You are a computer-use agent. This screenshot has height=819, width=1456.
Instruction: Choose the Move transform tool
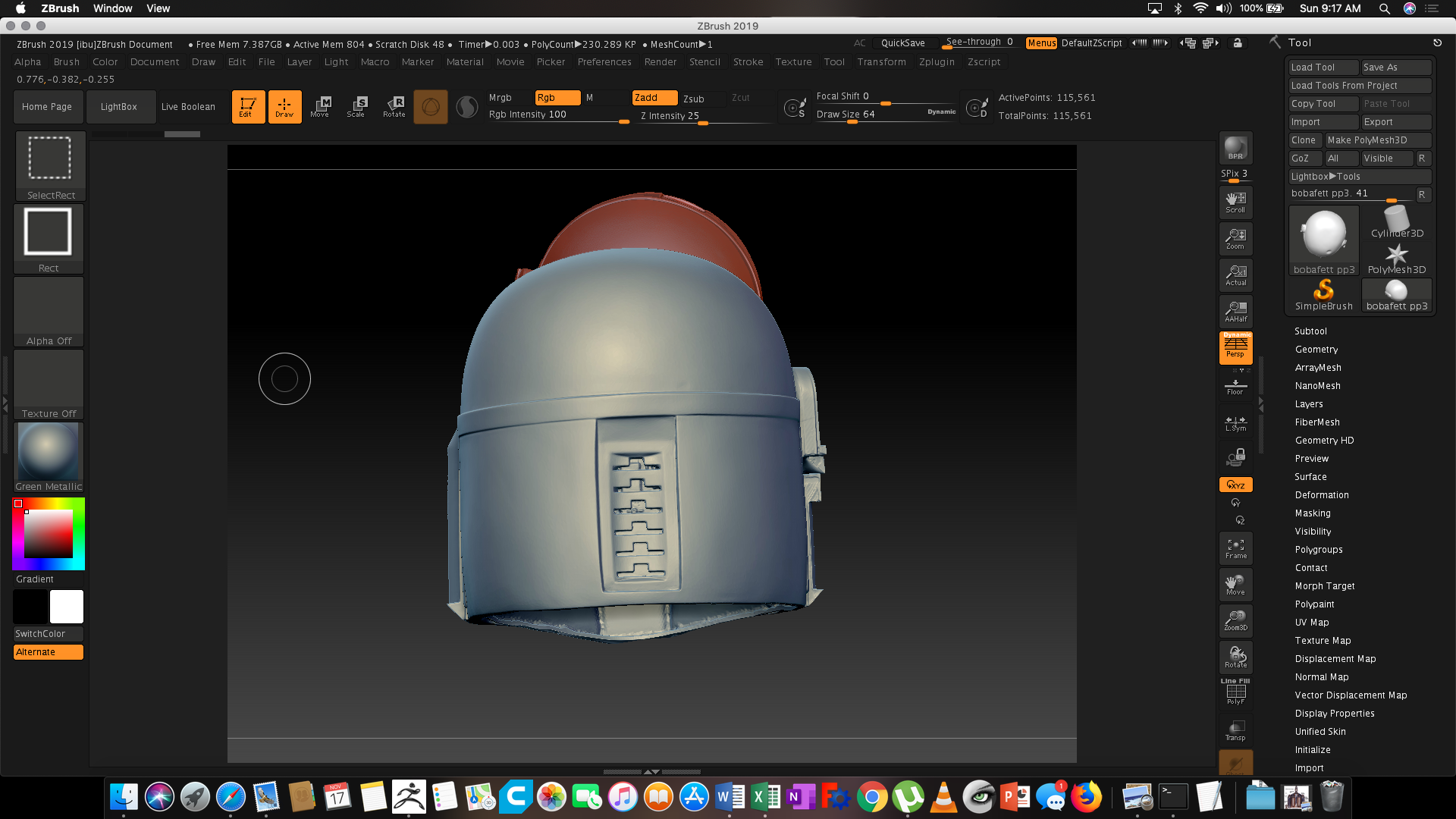coord(320,107)
